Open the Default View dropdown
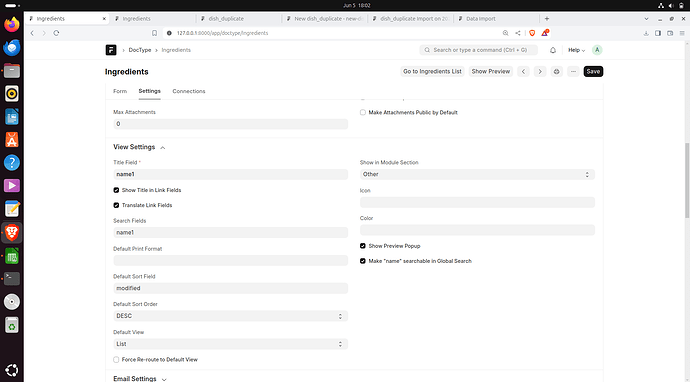 coord(231,344)
